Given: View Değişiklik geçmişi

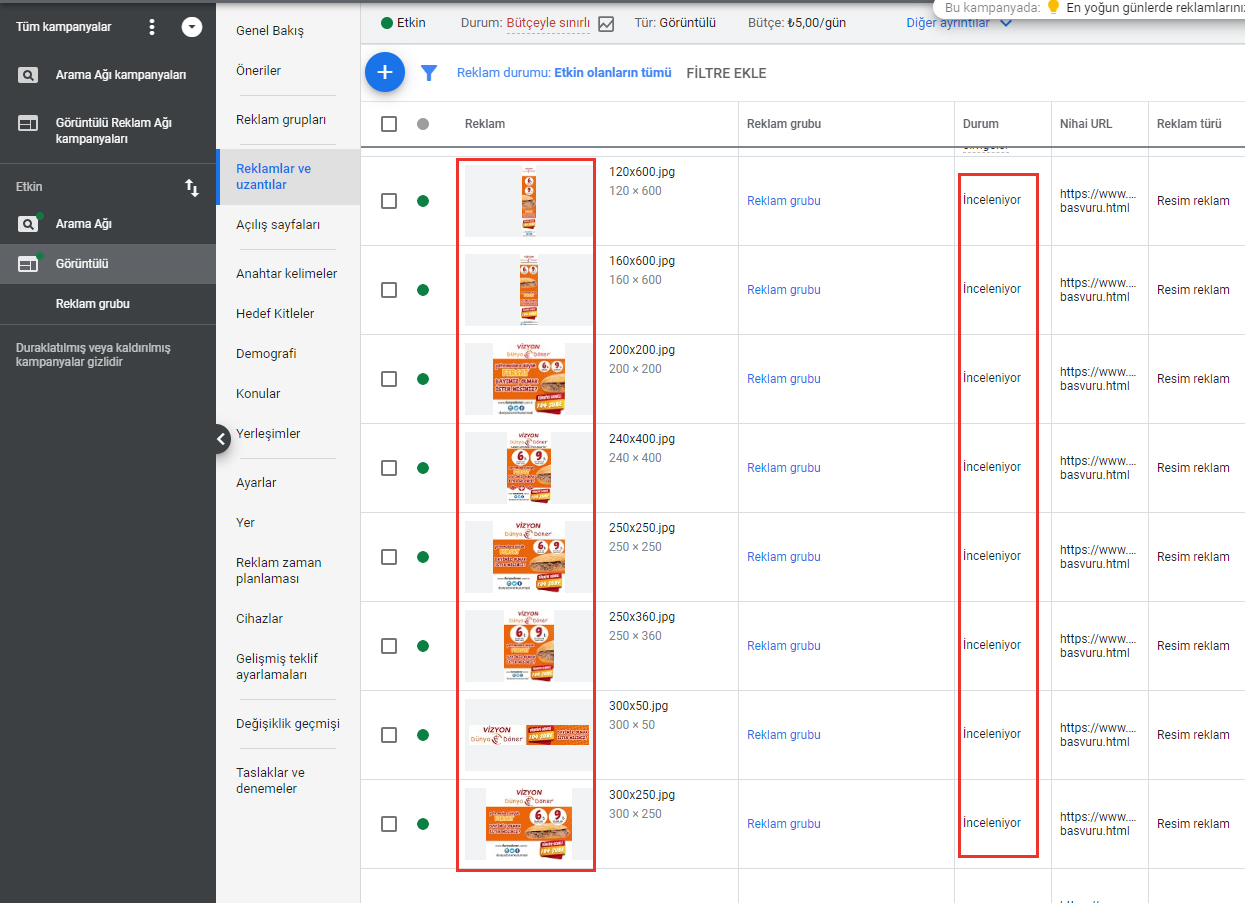Looking at the screenshot, I should [x=288, y=724].
